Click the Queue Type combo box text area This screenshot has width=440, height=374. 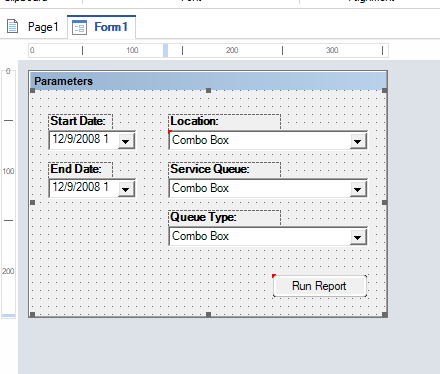260,236
